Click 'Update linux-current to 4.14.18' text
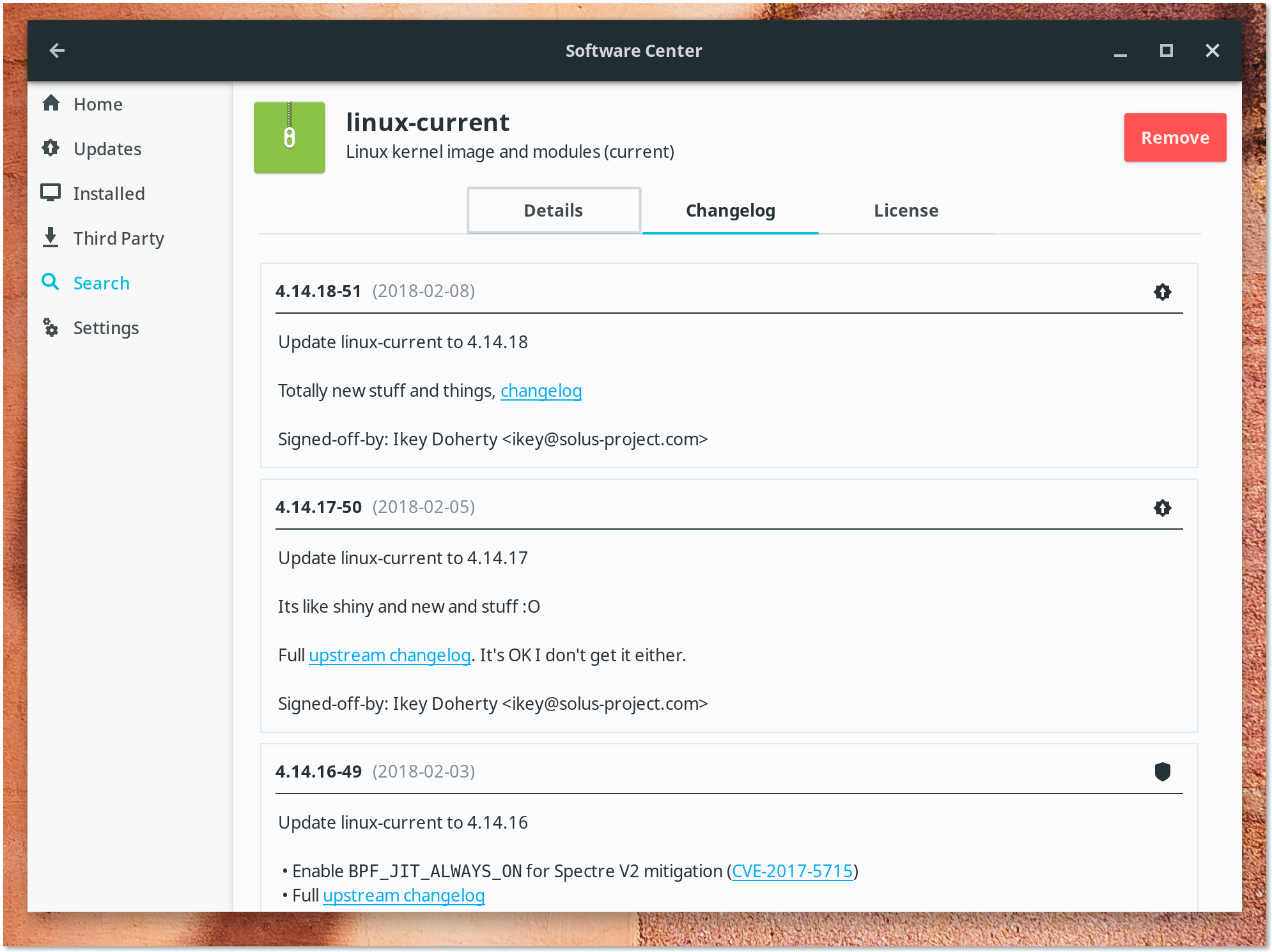 pos(403,342)
